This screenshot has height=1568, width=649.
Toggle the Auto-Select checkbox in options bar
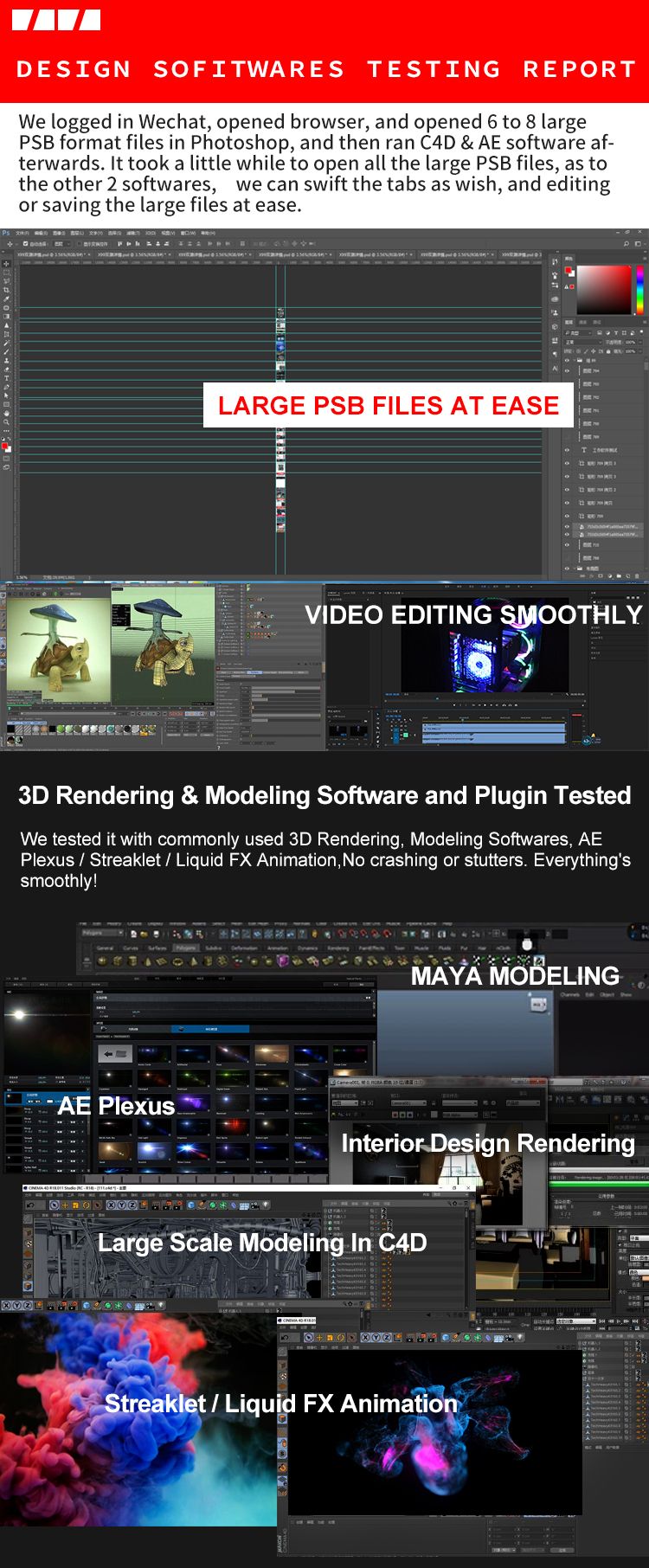25,243
